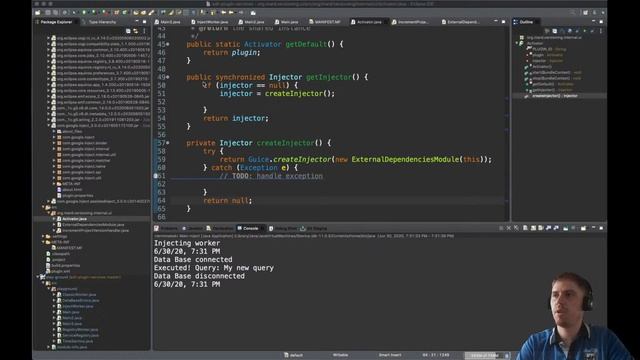Click 'Smart Insert' in status bar

pos(390,355)
